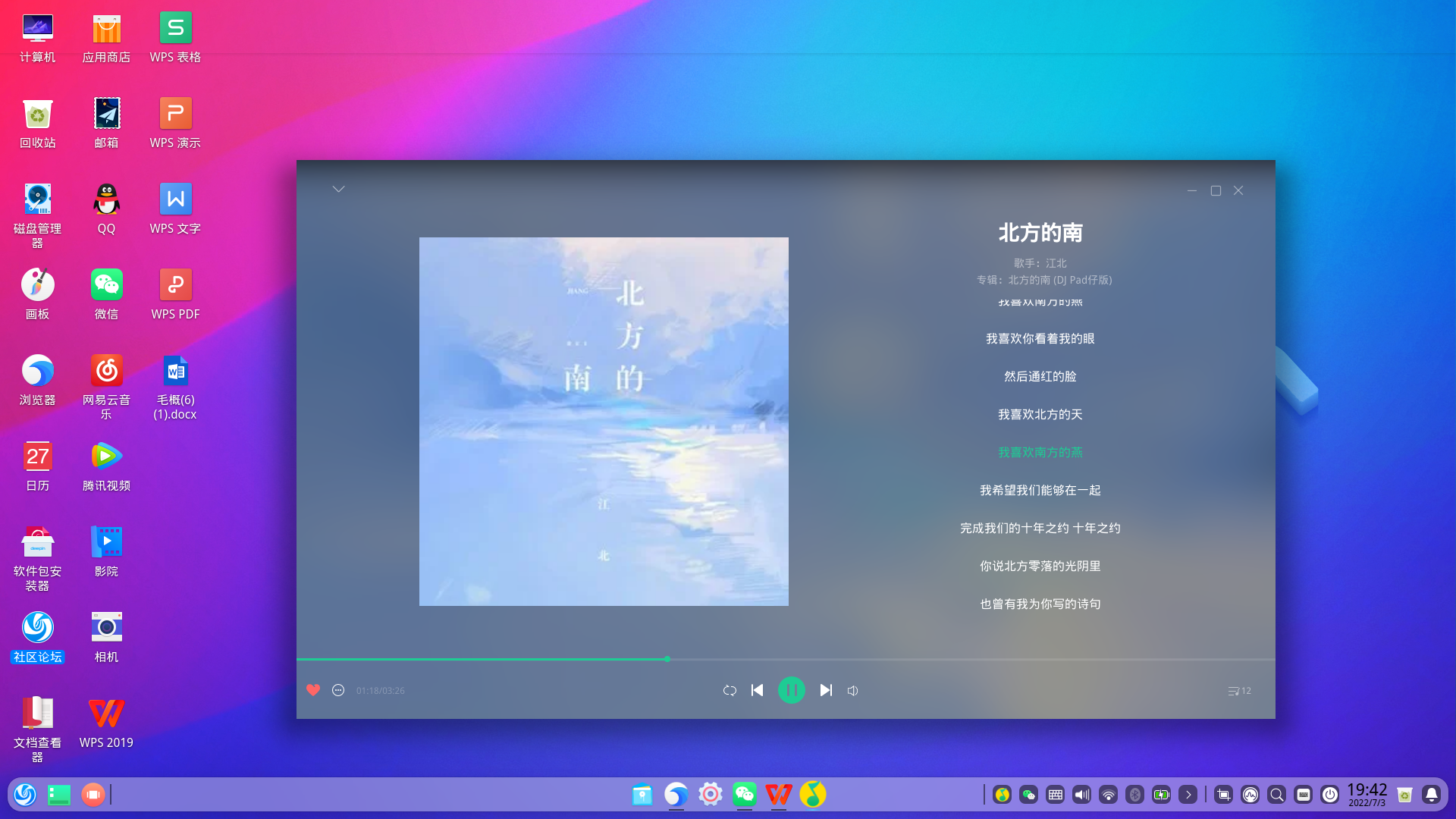This screenshot has width=1456, height=819.
Task: Click the more options ellipsis icon
Action: (x=337, y=690)
